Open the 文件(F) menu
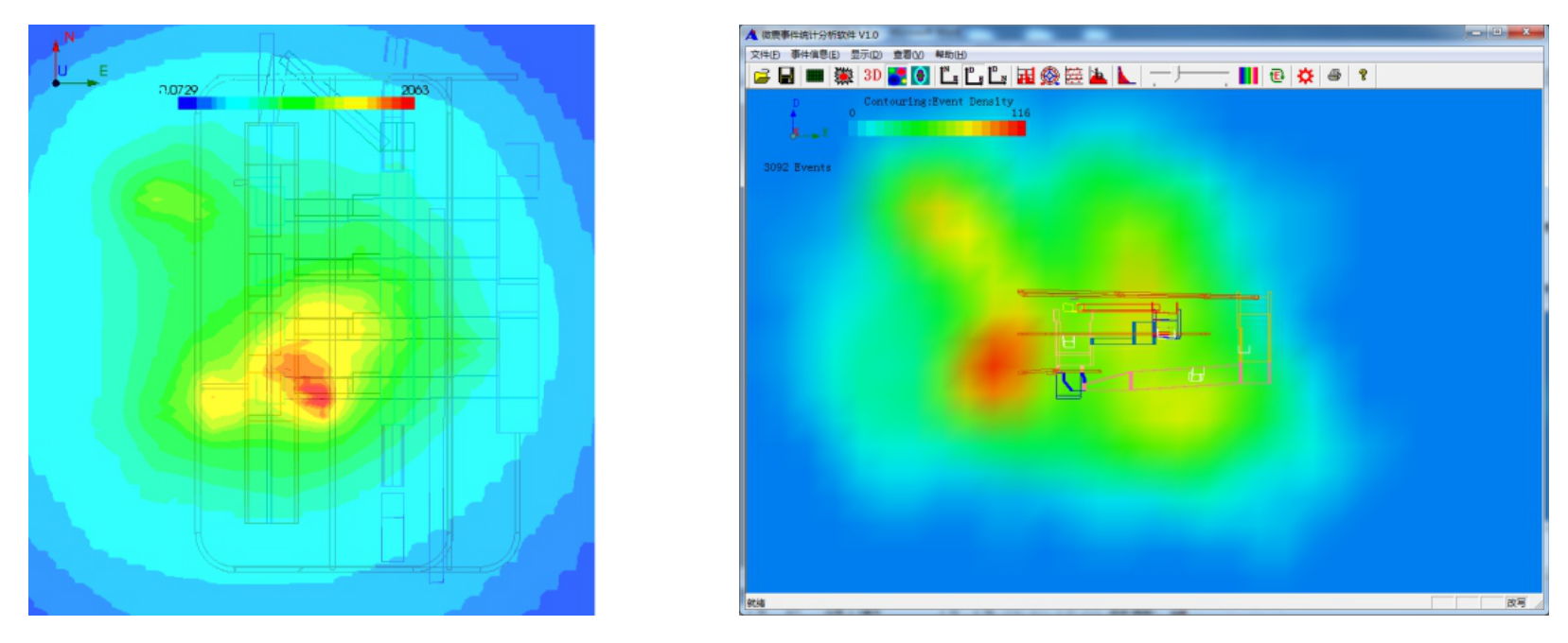The image size is (1568, 643). point(765,55)
